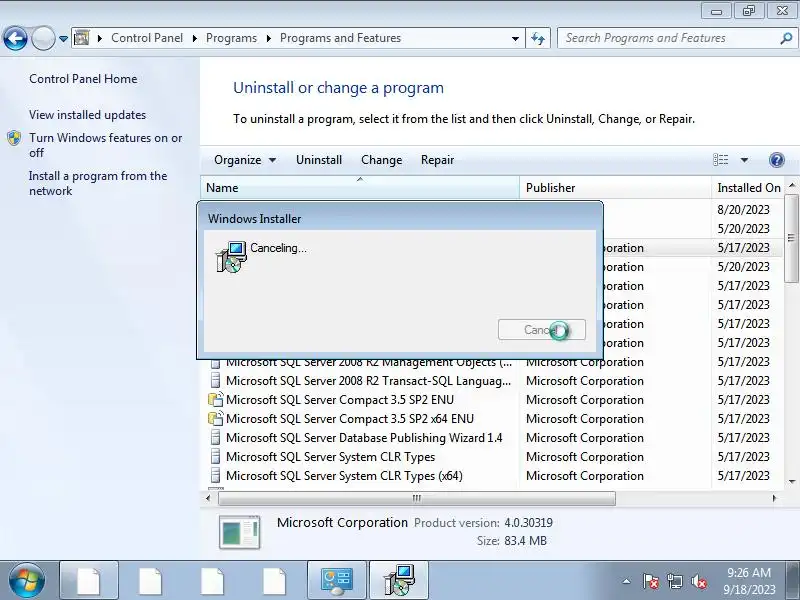Click the Forward navigation arrow
800x600 pixels.
[43, 38]
